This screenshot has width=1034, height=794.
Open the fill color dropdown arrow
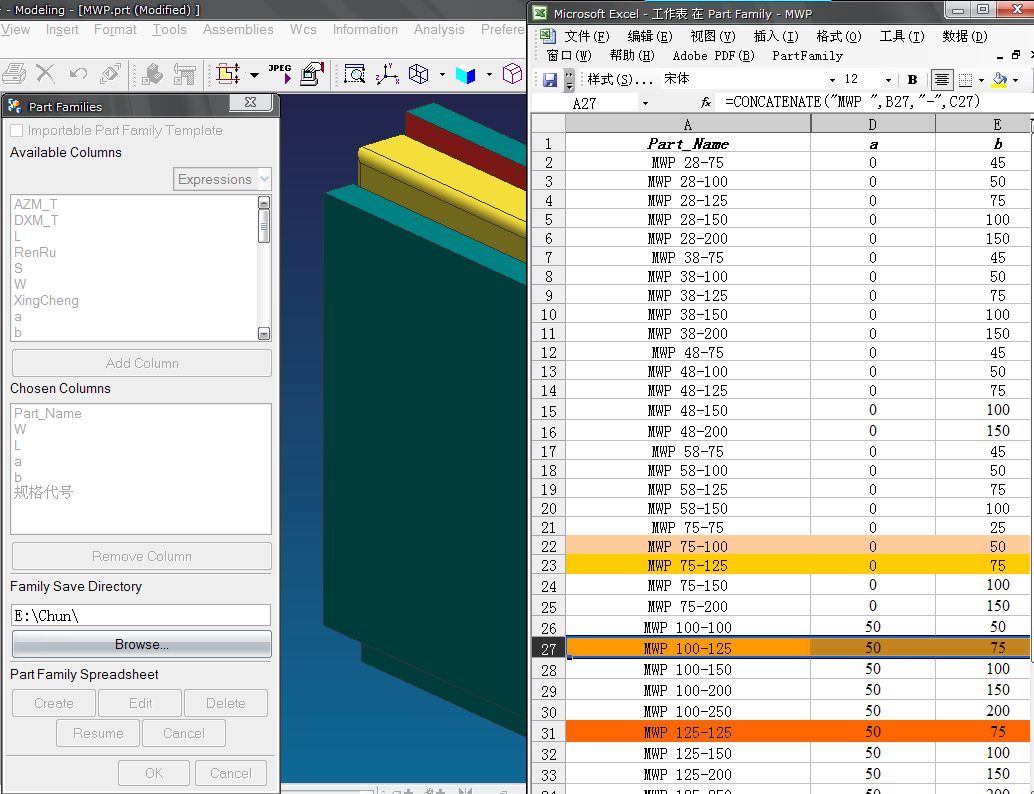1016,80
